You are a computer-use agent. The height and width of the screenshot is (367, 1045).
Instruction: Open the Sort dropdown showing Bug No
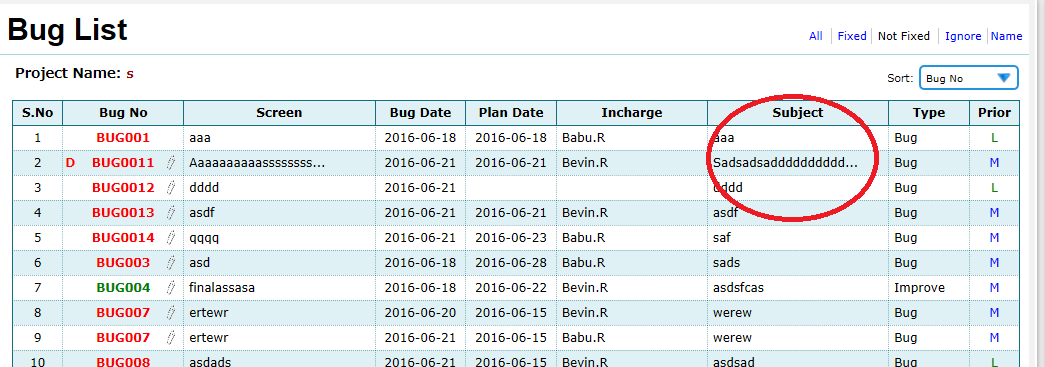968,78
